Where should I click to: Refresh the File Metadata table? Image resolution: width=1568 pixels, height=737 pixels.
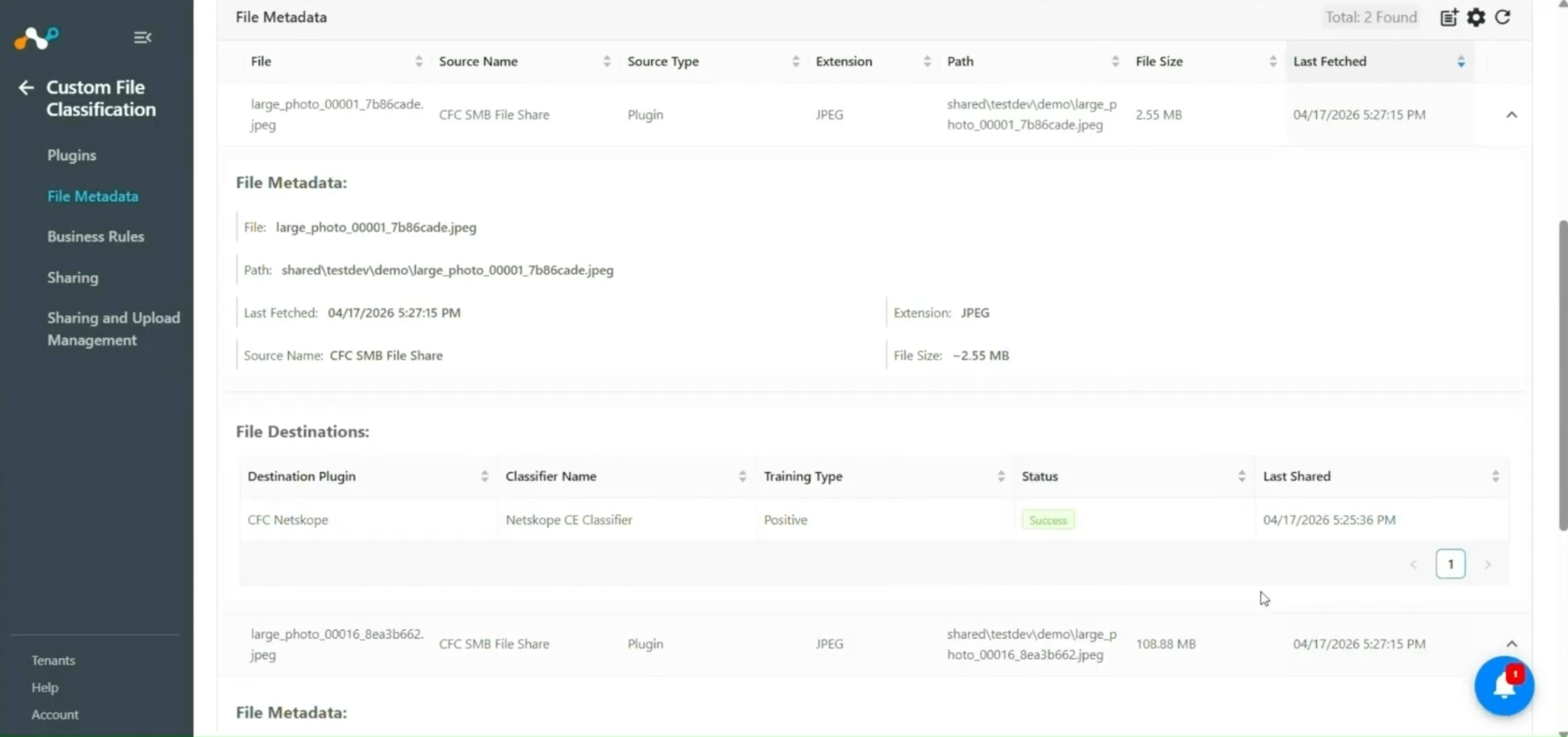(x=1503, y=17)
